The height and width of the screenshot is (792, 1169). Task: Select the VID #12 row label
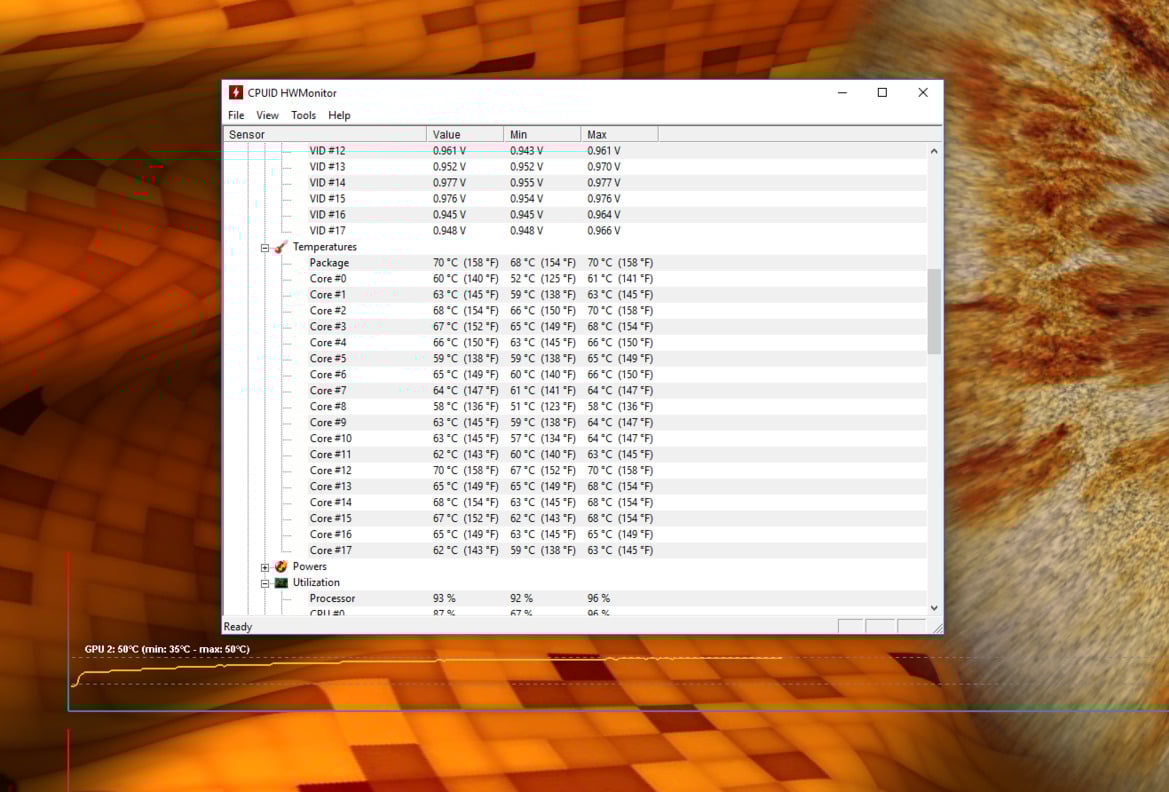327,151
